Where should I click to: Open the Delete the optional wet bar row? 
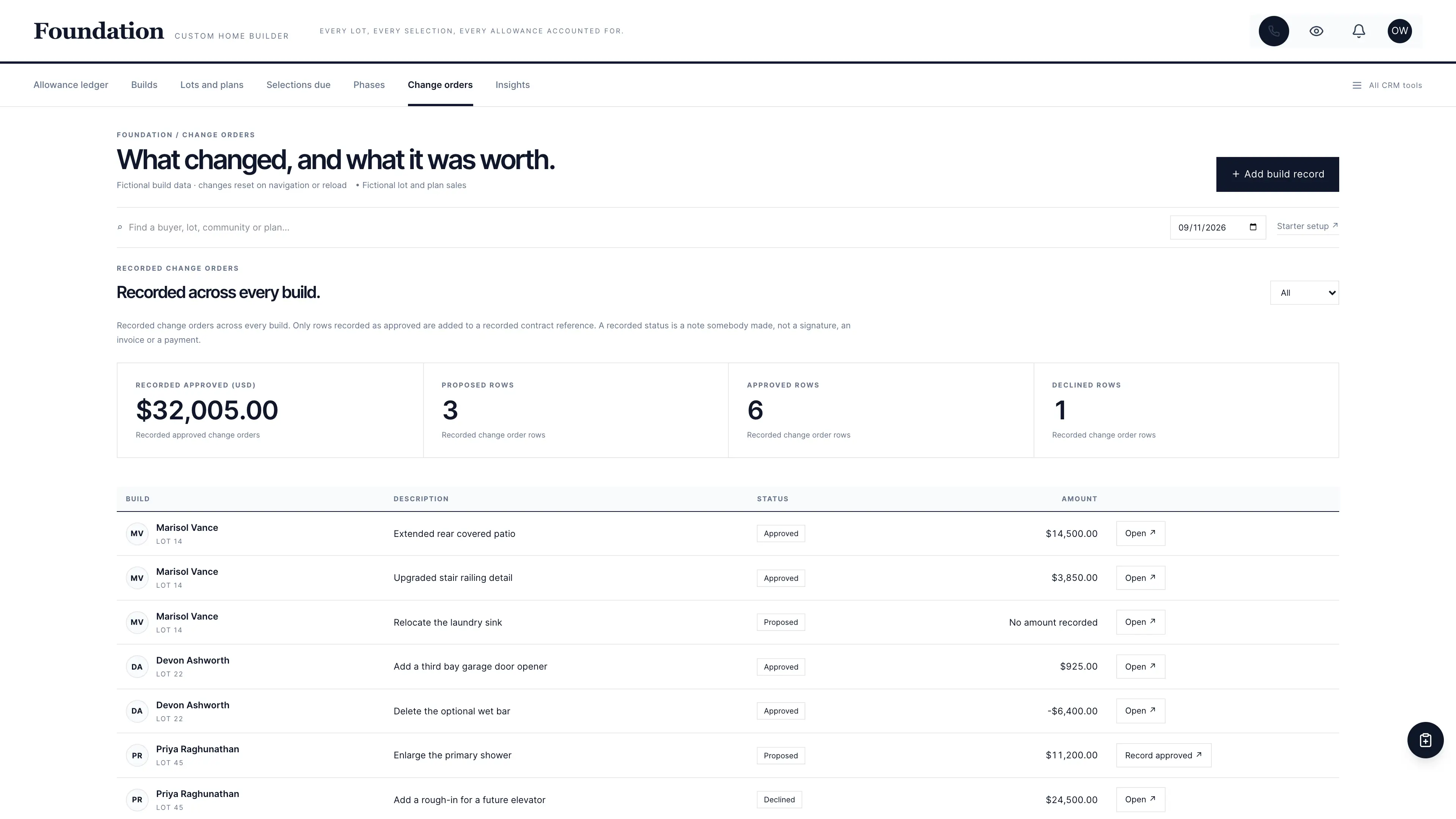[1140, 711]
